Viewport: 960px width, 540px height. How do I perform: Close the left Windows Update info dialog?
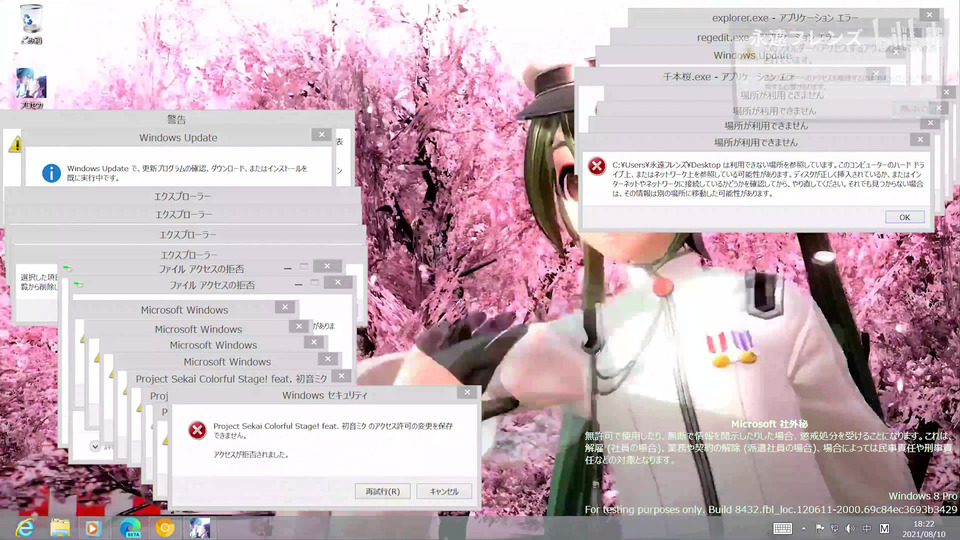[321, 135]
